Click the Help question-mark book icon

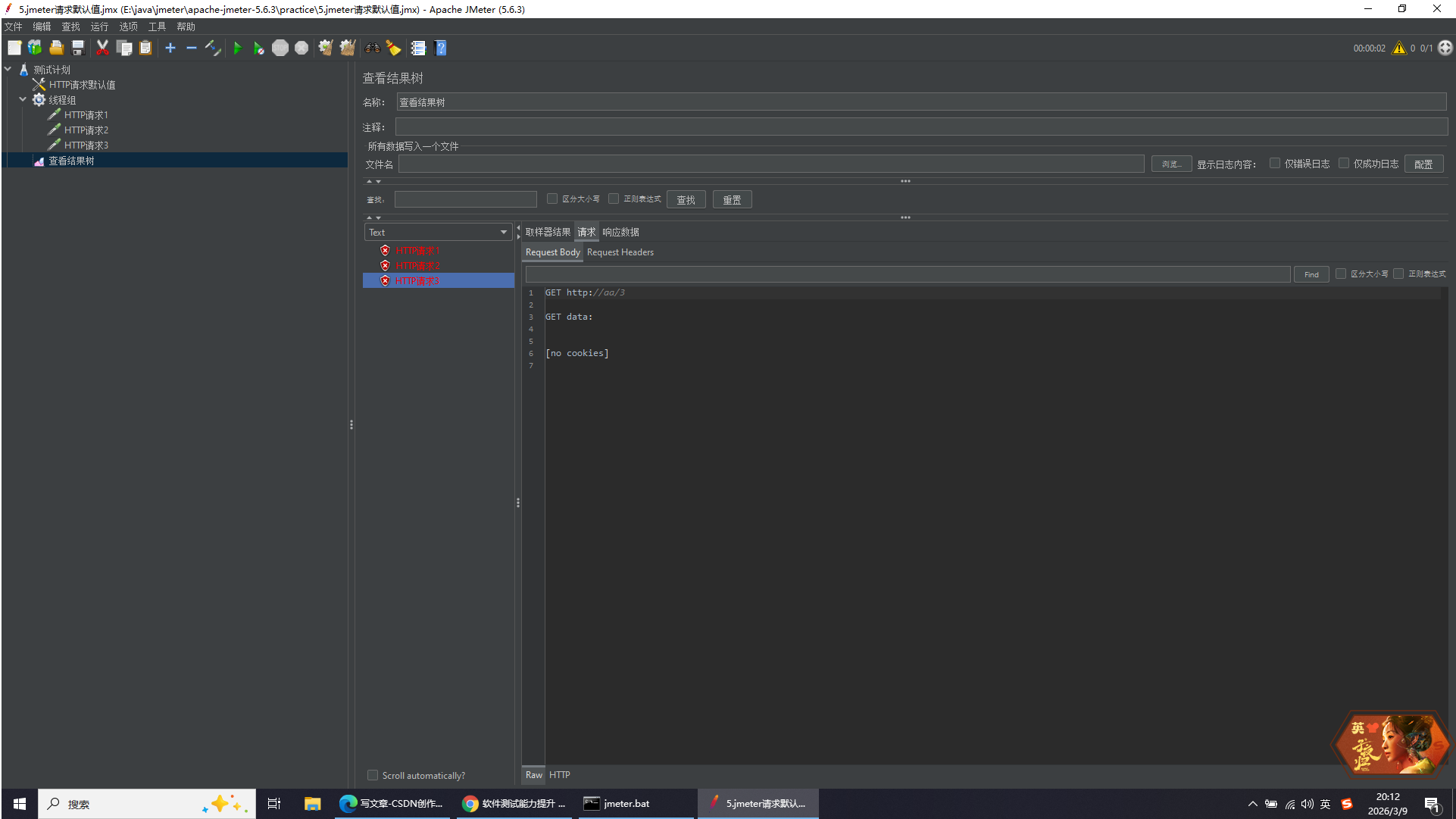coord(441,48)
